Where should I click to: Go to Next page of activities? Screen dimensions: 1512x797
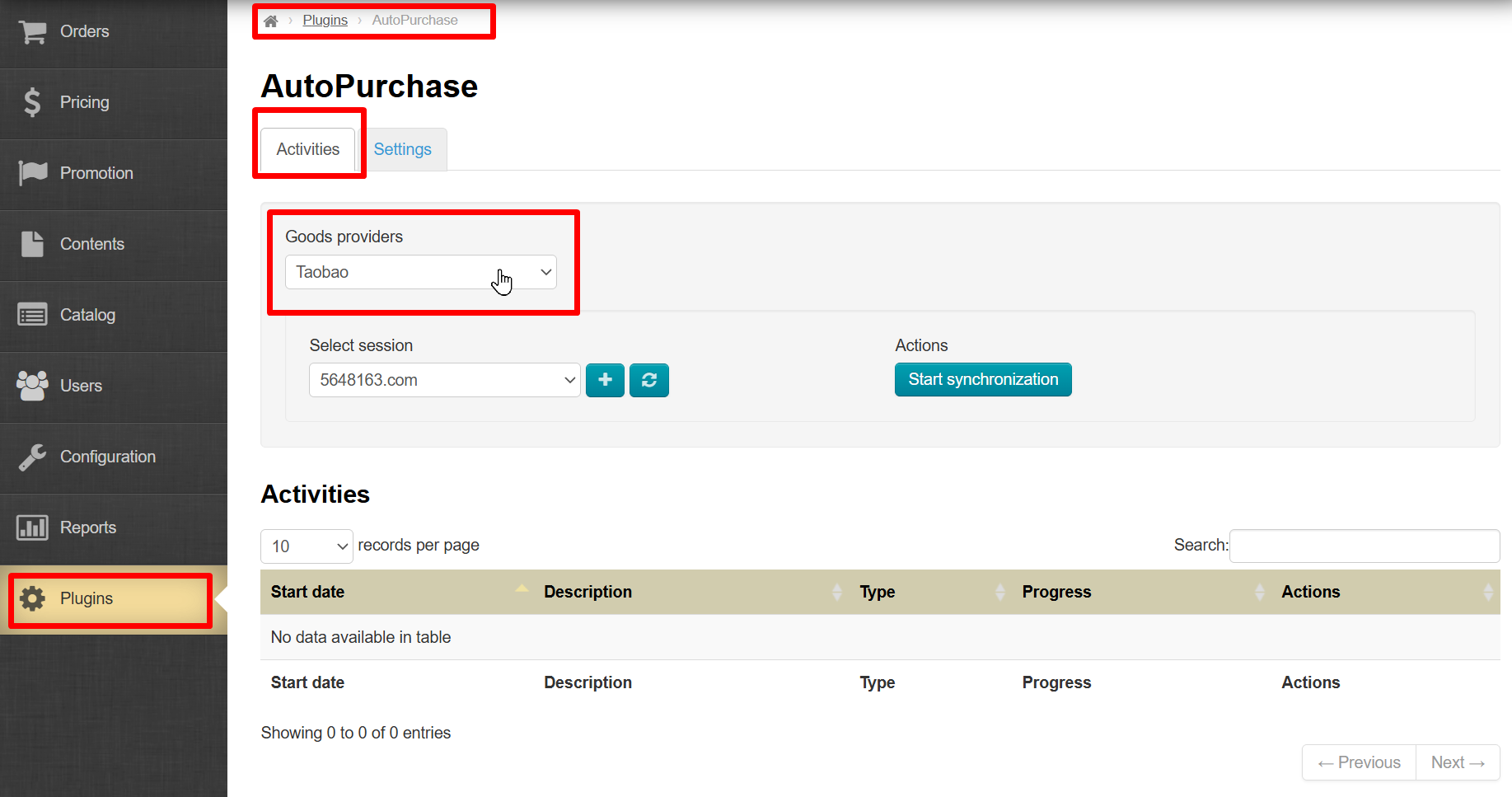point(1457,762)
